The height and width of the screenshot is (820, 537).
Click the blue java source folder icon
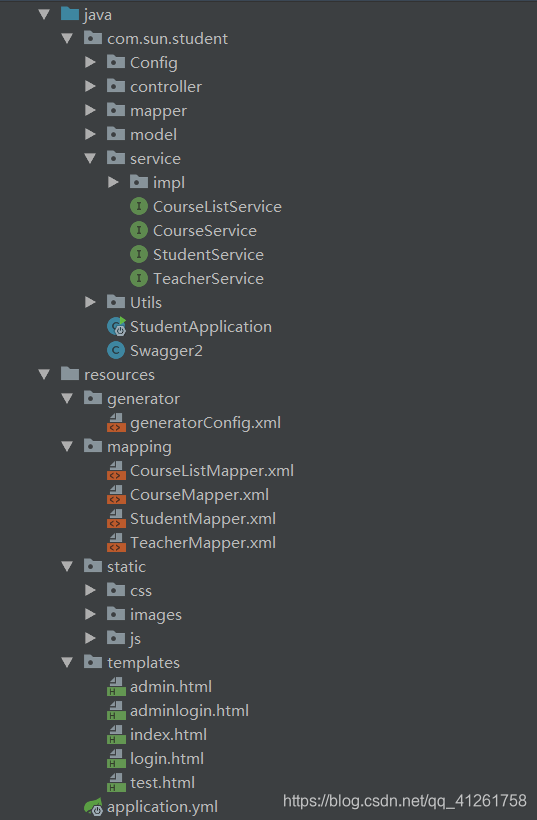[70, 14]
